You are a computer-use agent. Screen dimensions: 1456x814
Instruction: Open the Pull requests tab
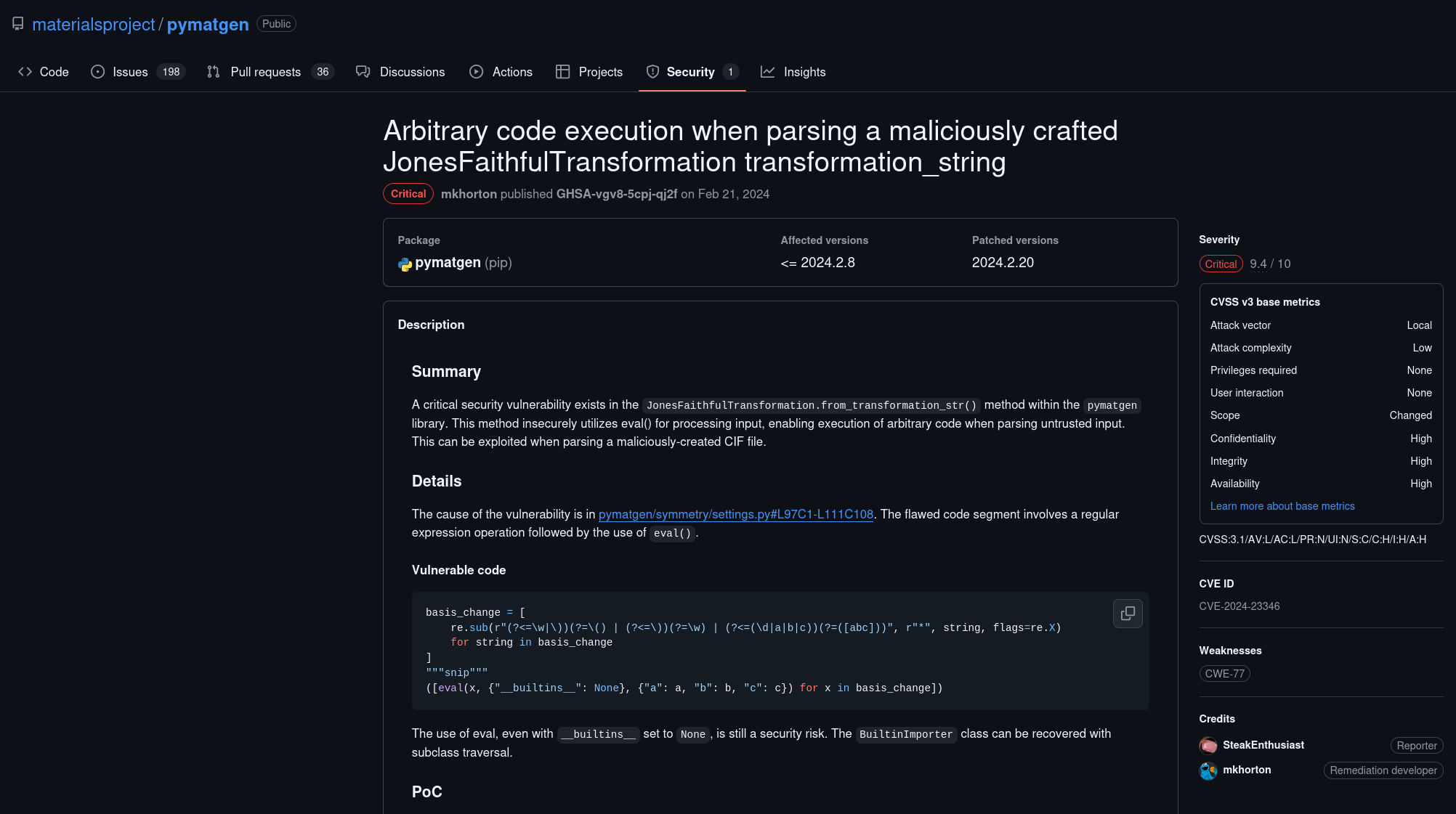pyautogui.click(x=270, y=72)
